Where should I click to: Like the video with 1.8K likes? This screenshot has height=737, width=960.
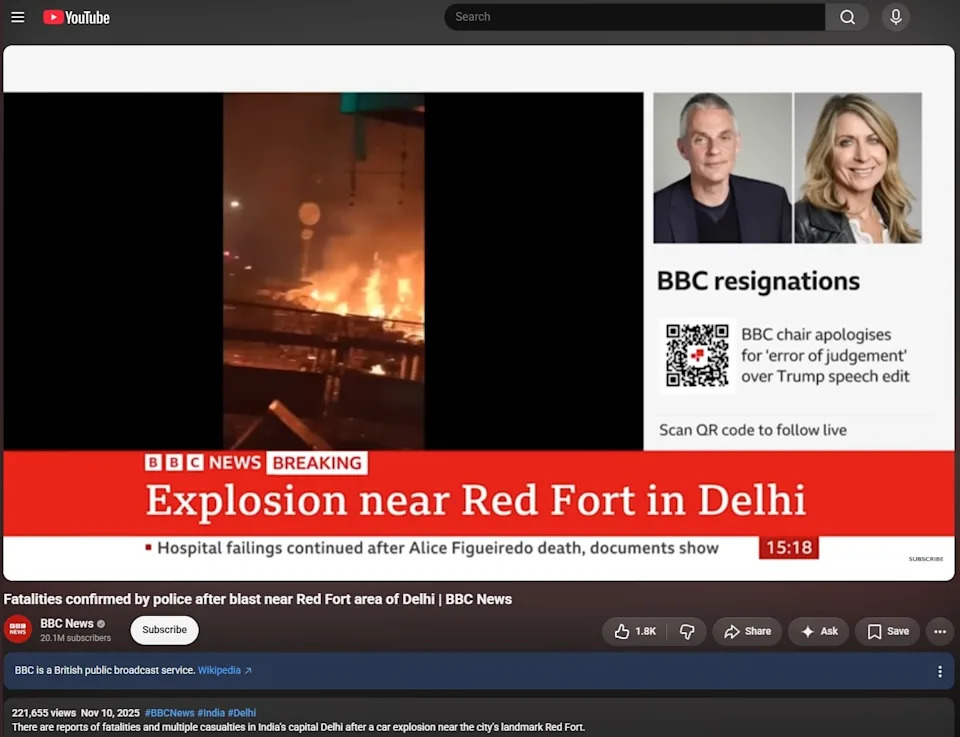tap(634, 631)
